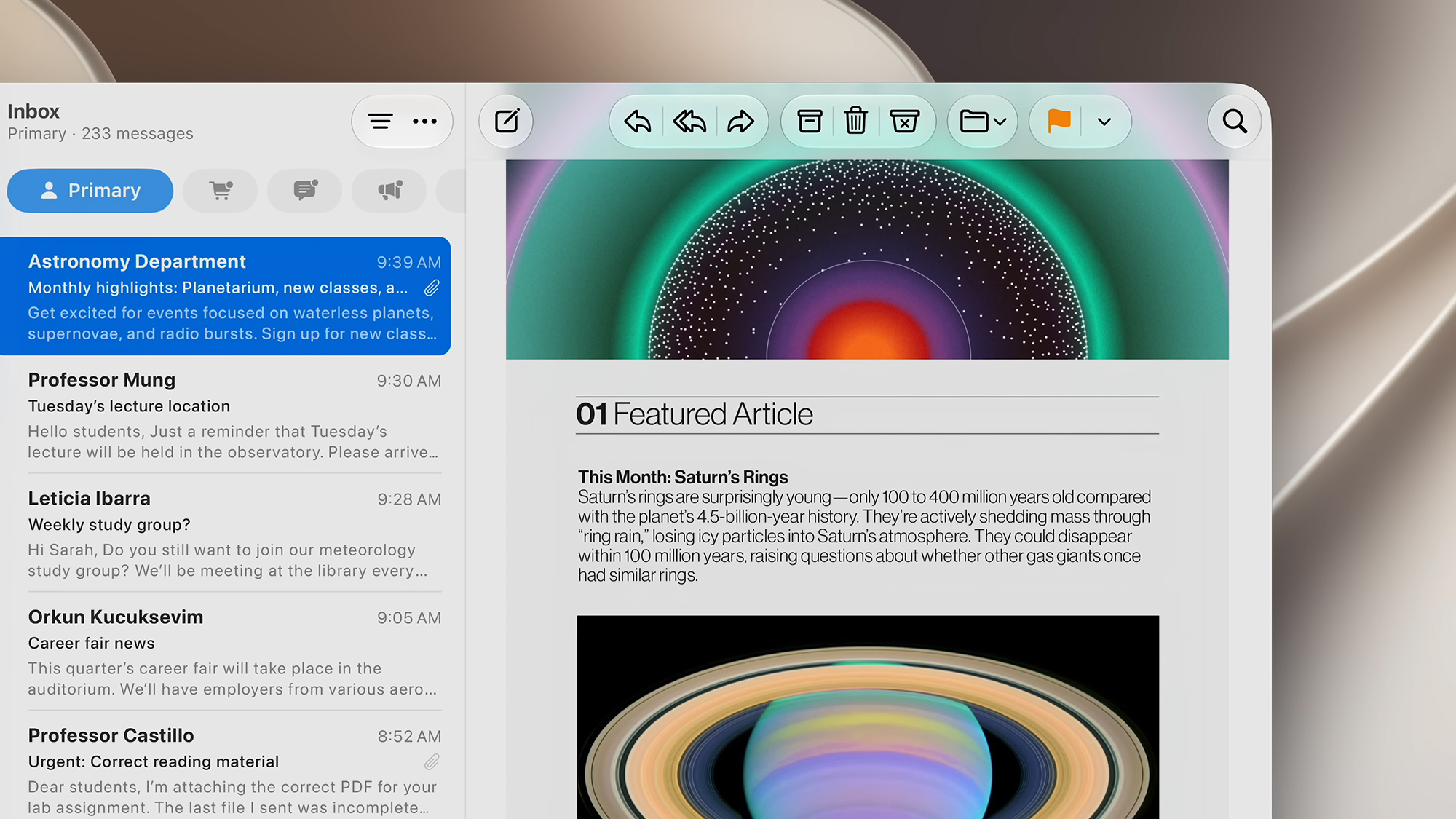Click the newsletter header banner image

867,259
